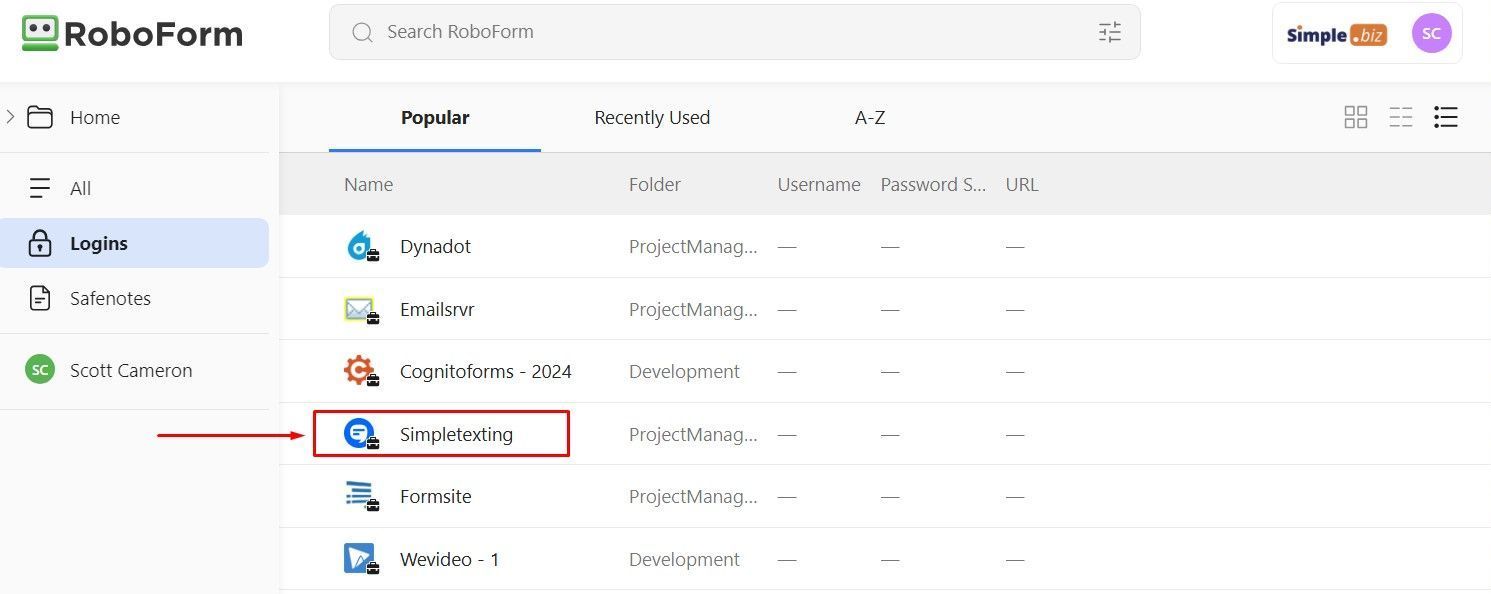This screenshot has width=1491, height=594.
Task: Open the SC purple account avatar
Action: pos(1431,33)
